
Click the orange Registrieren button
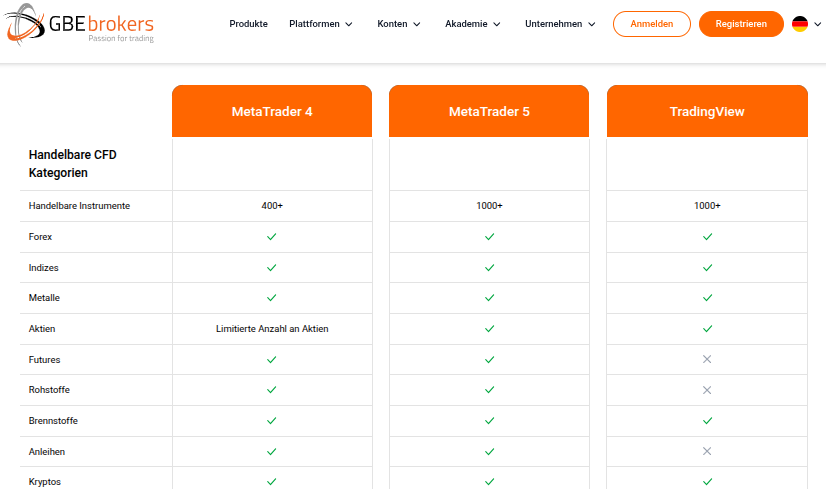click(741, 24)
